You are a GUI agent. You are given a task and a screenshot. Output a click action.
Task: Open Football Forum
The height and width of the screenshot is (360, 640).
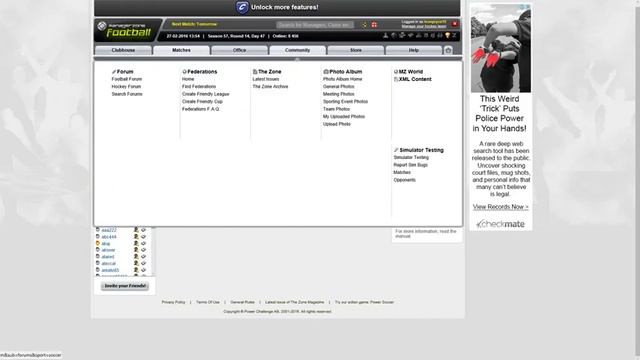point(127,79)
